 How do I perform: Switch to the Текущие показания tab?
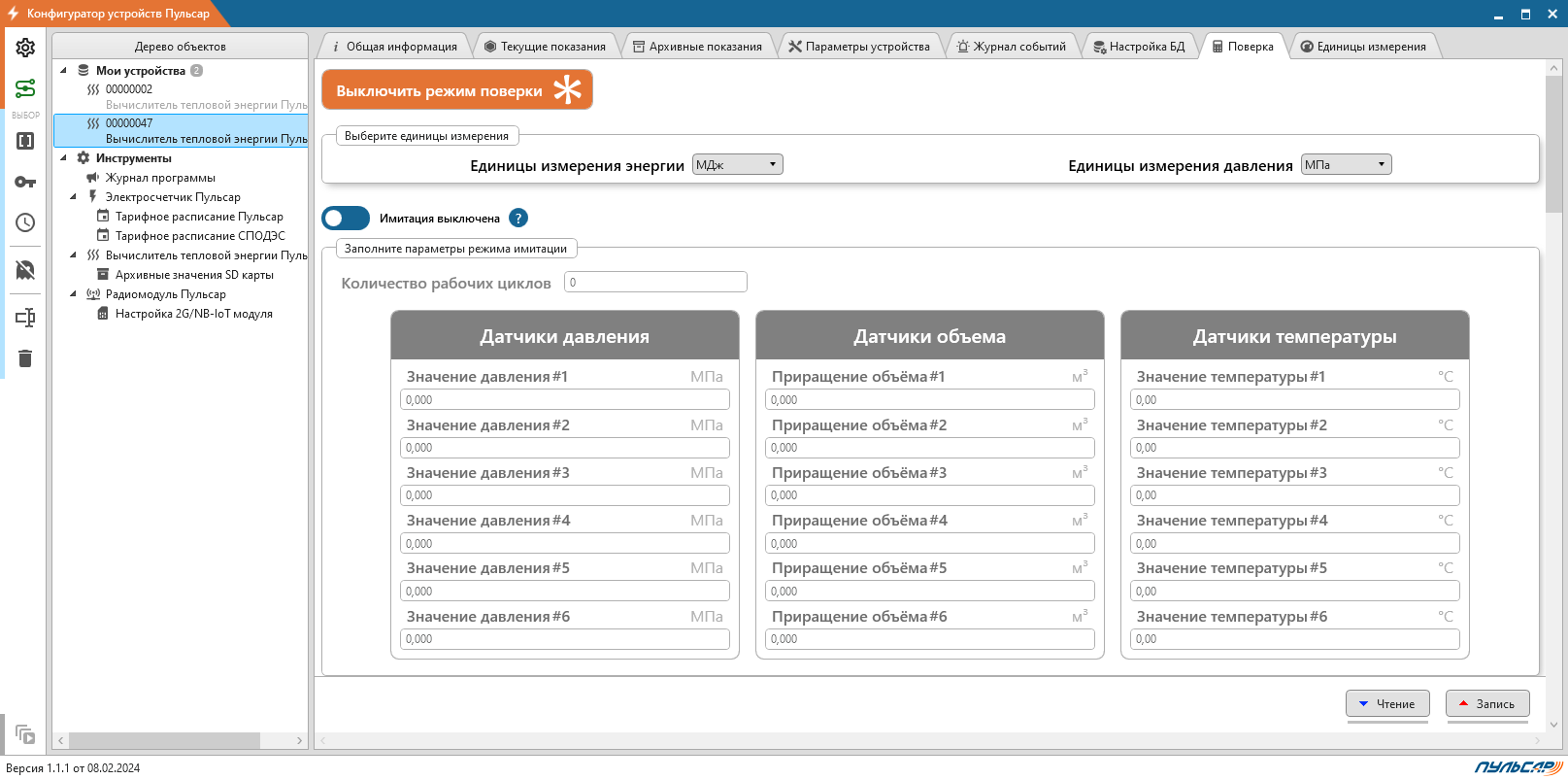(x=545, y=47)
